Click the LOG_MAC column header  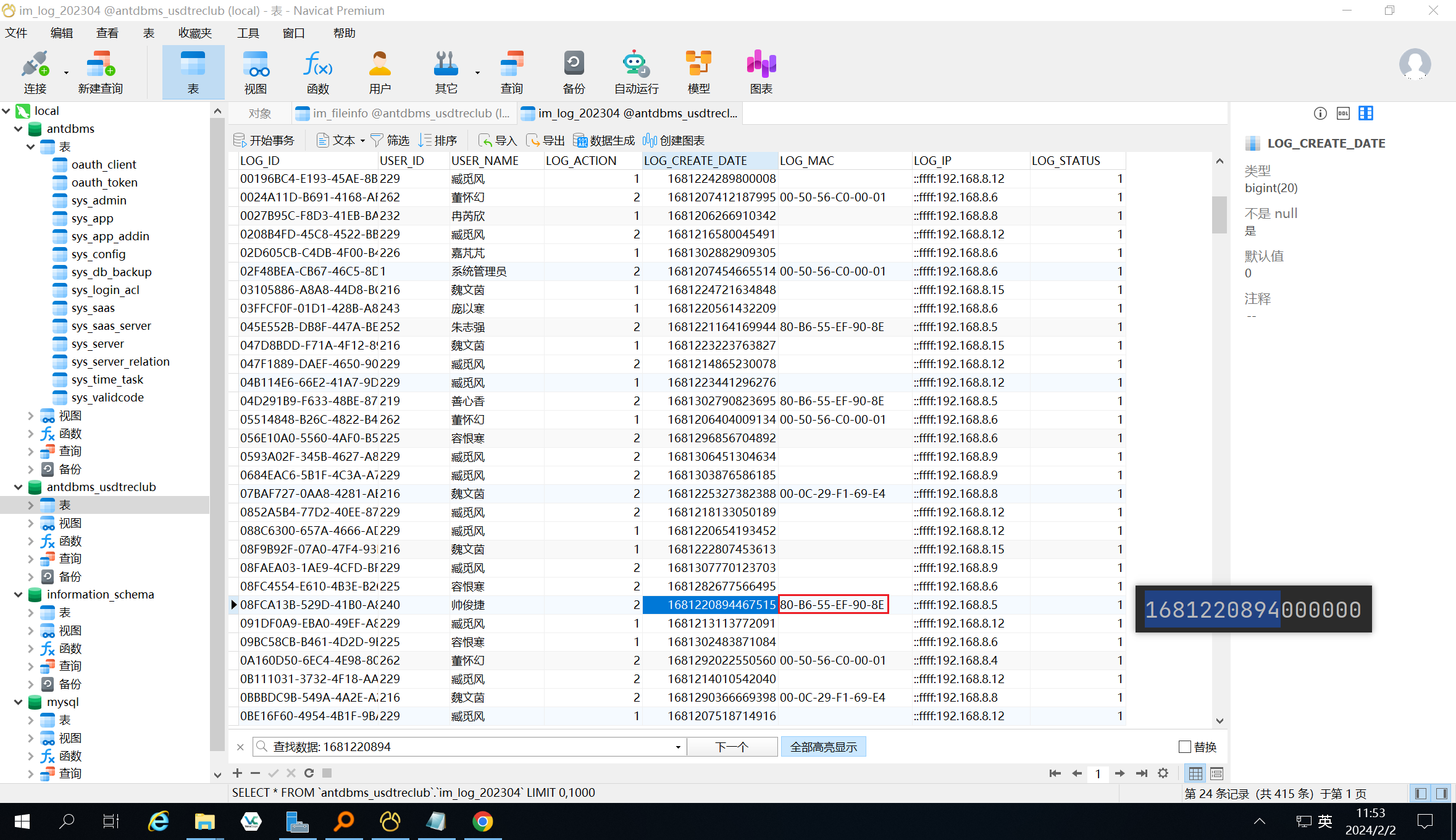(845, 161)
